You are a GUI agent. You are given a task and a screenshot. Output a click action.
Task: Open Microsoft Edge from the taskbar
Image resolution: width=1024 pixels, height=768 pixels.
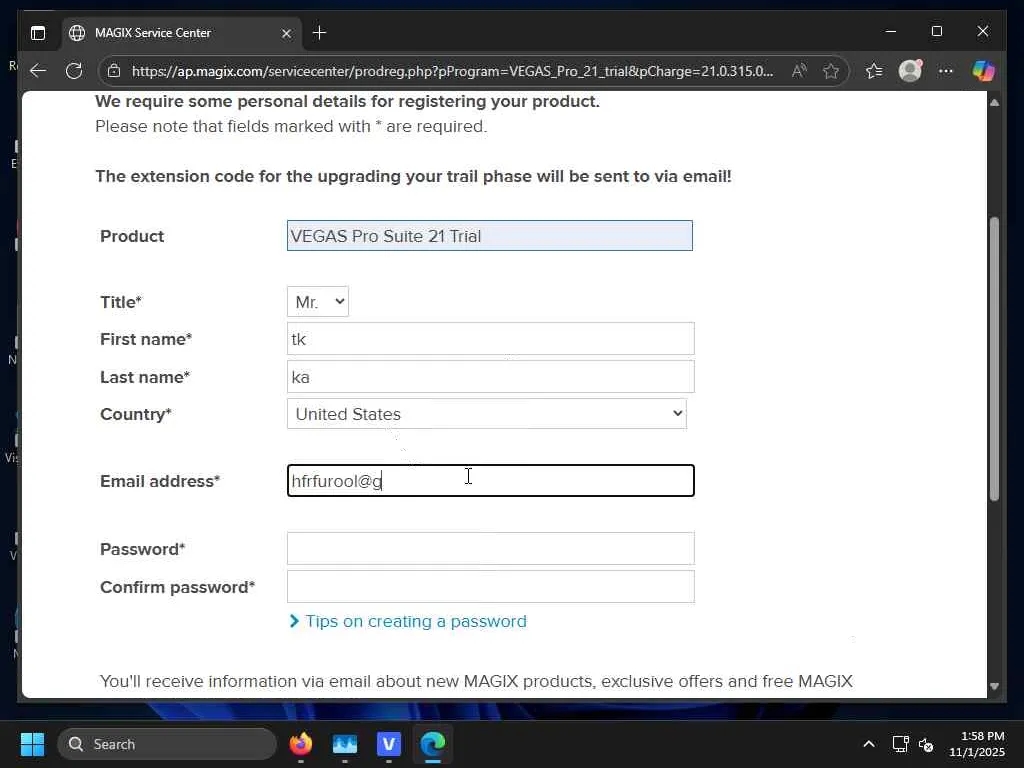coord(432,744)
